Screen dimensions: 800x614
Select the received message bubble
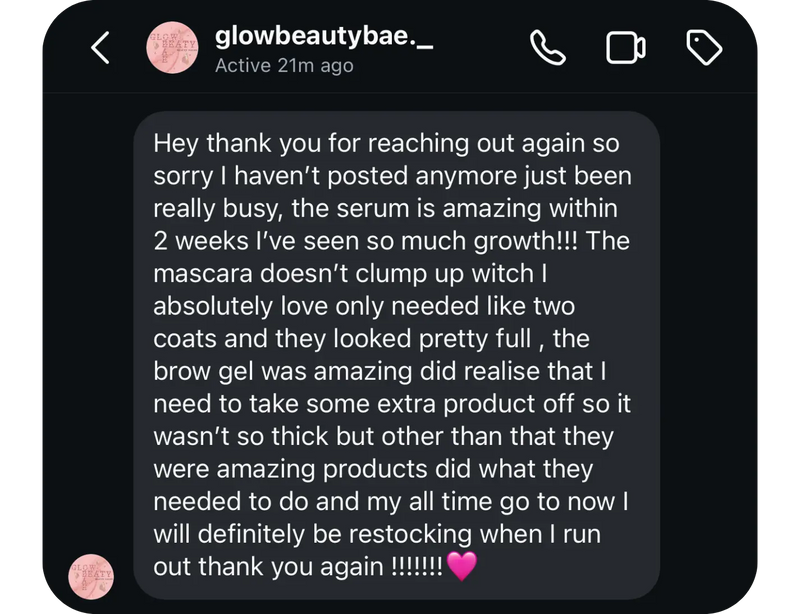(396, 355)
